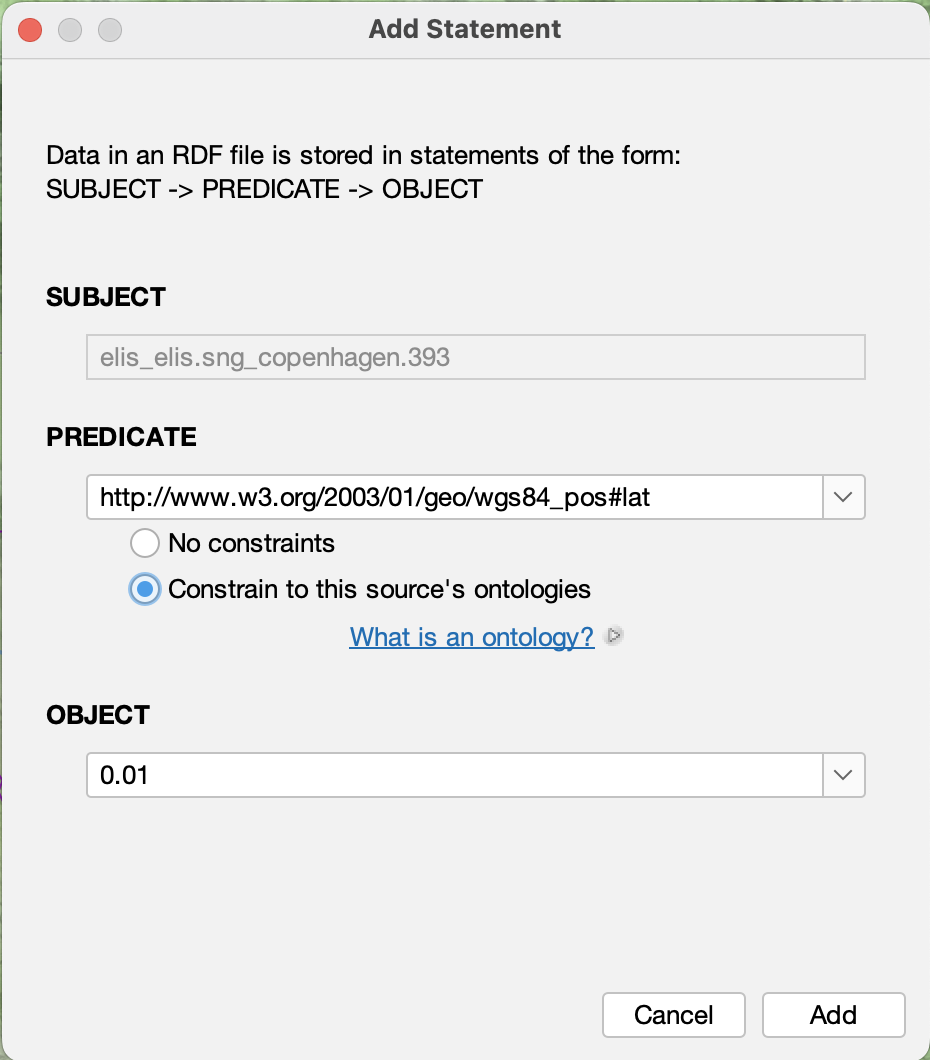Expand the Predicate dropdown arrow
The image size is (930, 1060).
pos(843,497)
